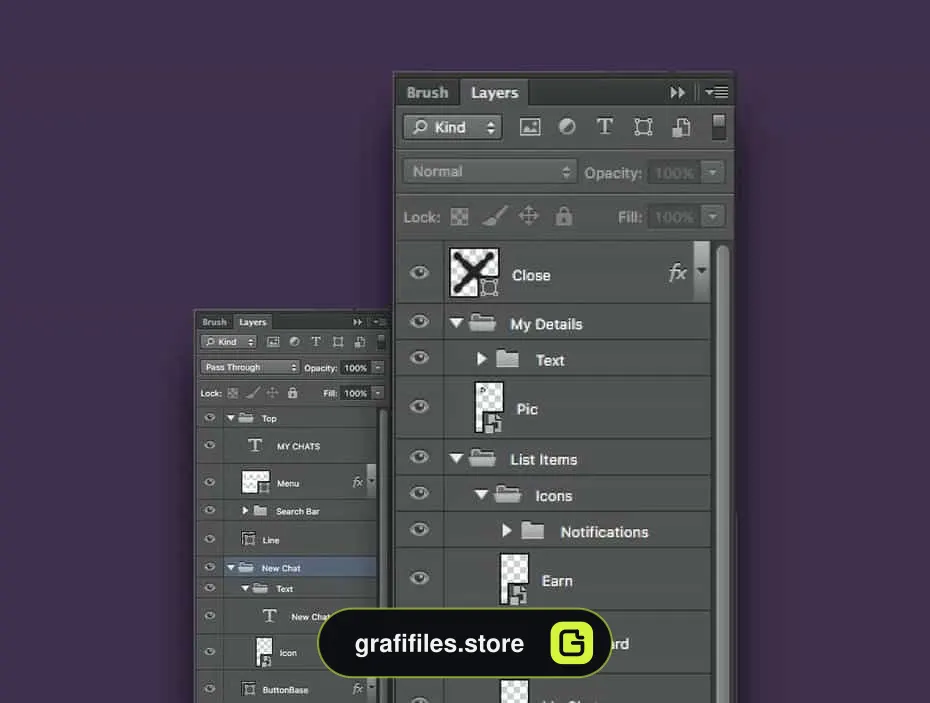Open the Normal blend mode dropdown
930x703 pixels.
coord(490,171)
